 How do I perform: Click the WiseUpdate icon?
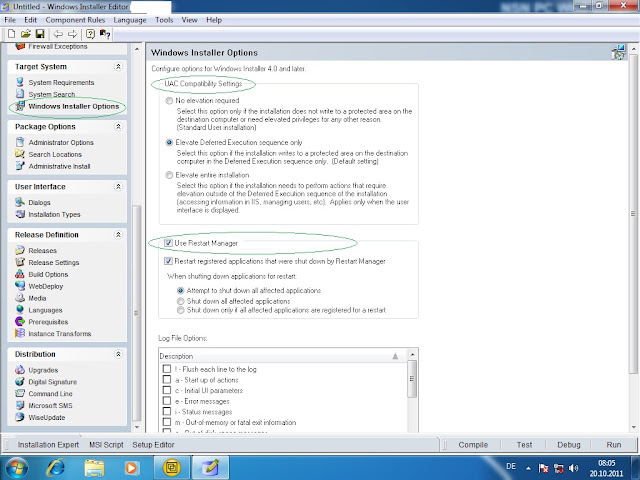point(20,417)
